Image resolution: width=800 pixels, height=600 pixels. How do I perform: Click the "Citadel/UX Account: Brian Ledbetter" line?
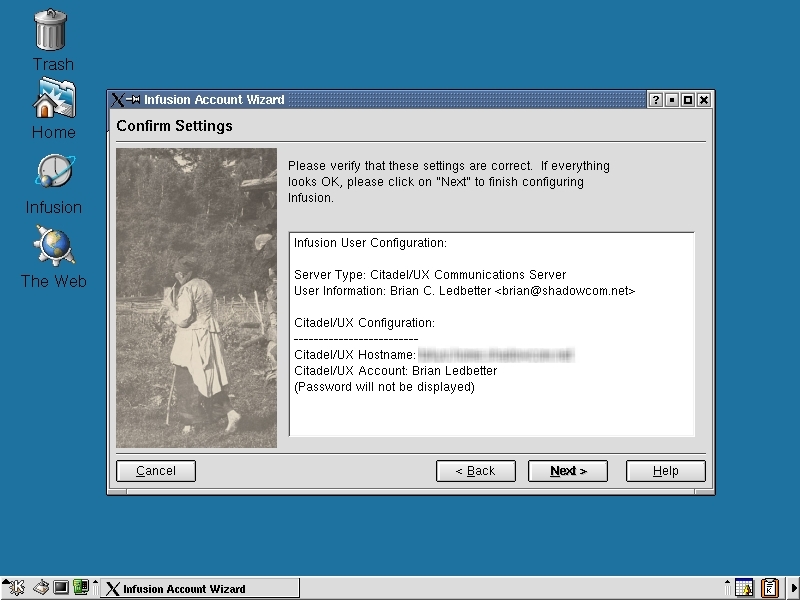point(395,371)
